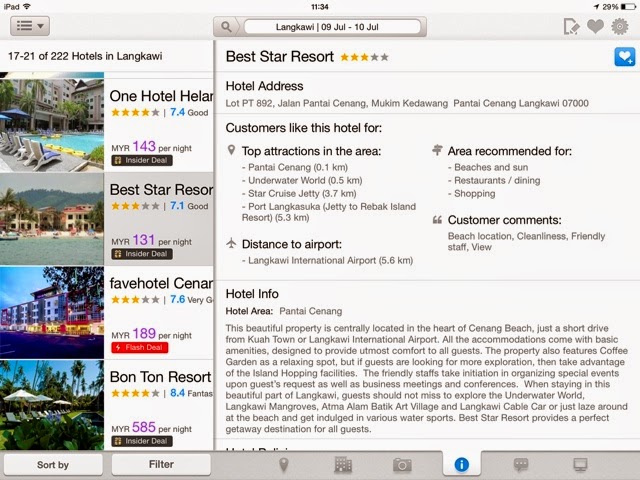Open Bon Ton Resort listing thumbnail

[52, 405]
